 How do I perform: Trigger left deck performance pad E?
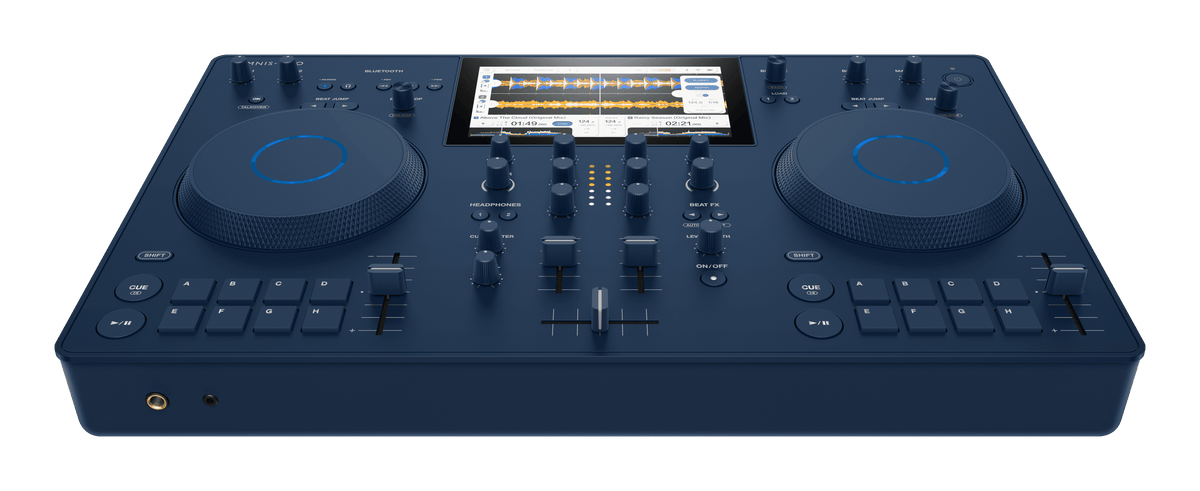[180, 320]
